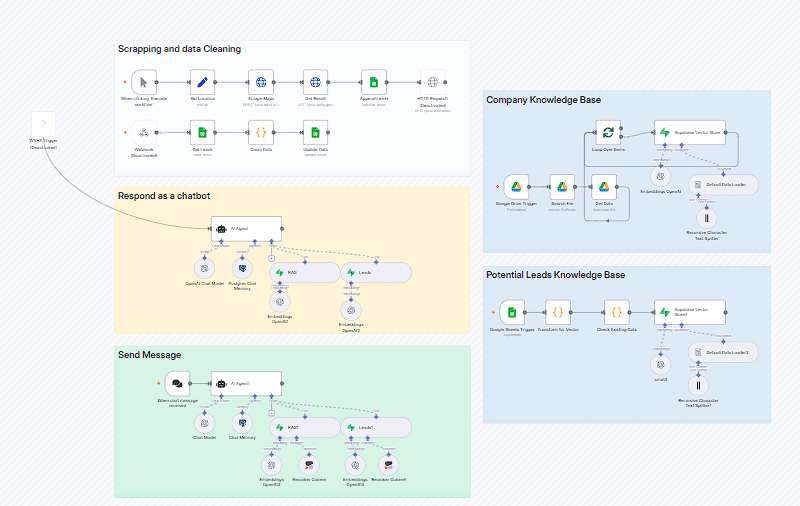Click the plus connector under the chatbot AI Agent

pyautogui.click(x=270, y=257)
